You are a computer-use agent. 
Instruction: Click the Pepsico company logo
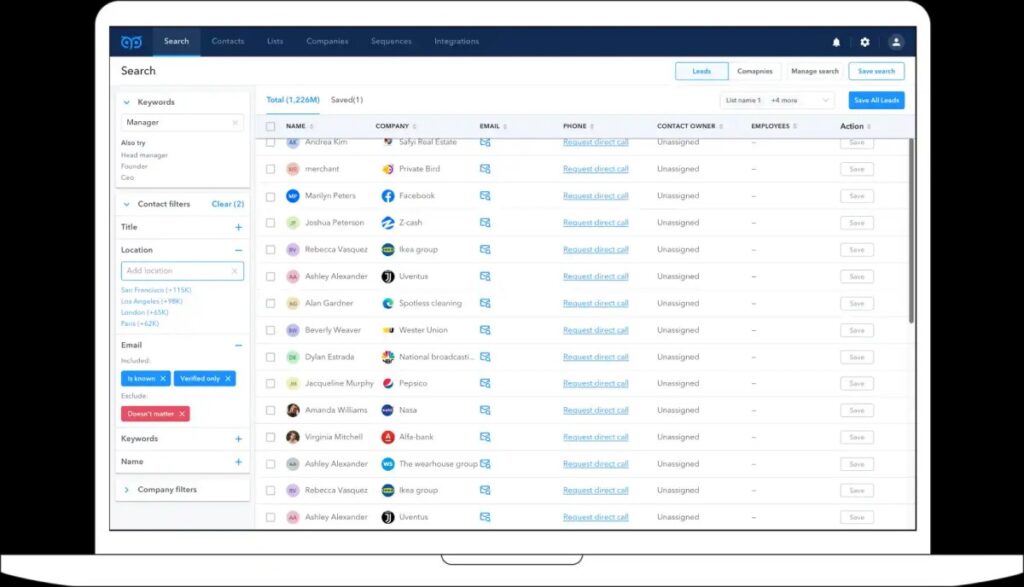coord(388,383)
